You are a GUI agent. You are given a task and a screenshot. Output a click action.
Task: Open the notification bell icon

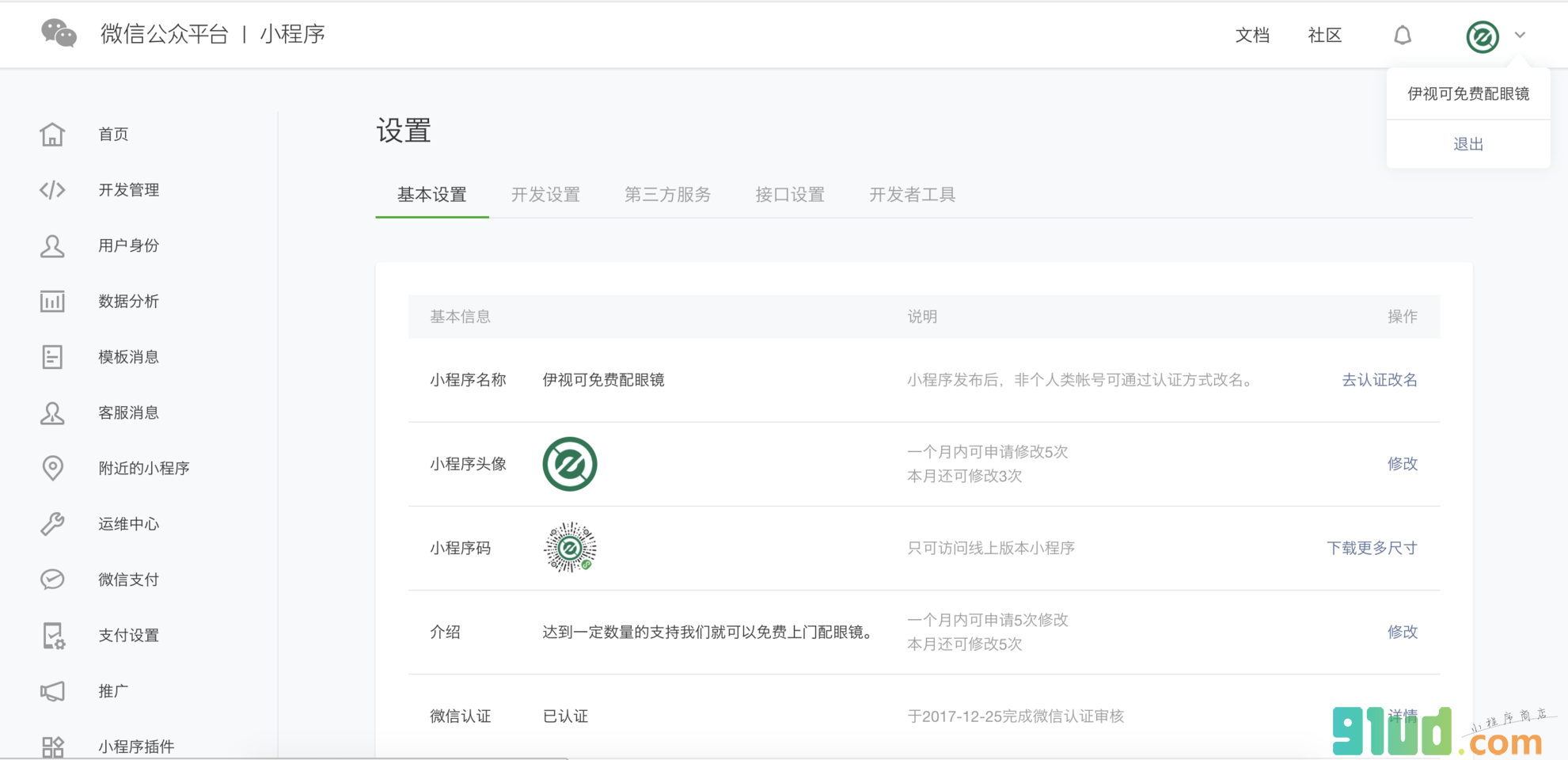1403,35
